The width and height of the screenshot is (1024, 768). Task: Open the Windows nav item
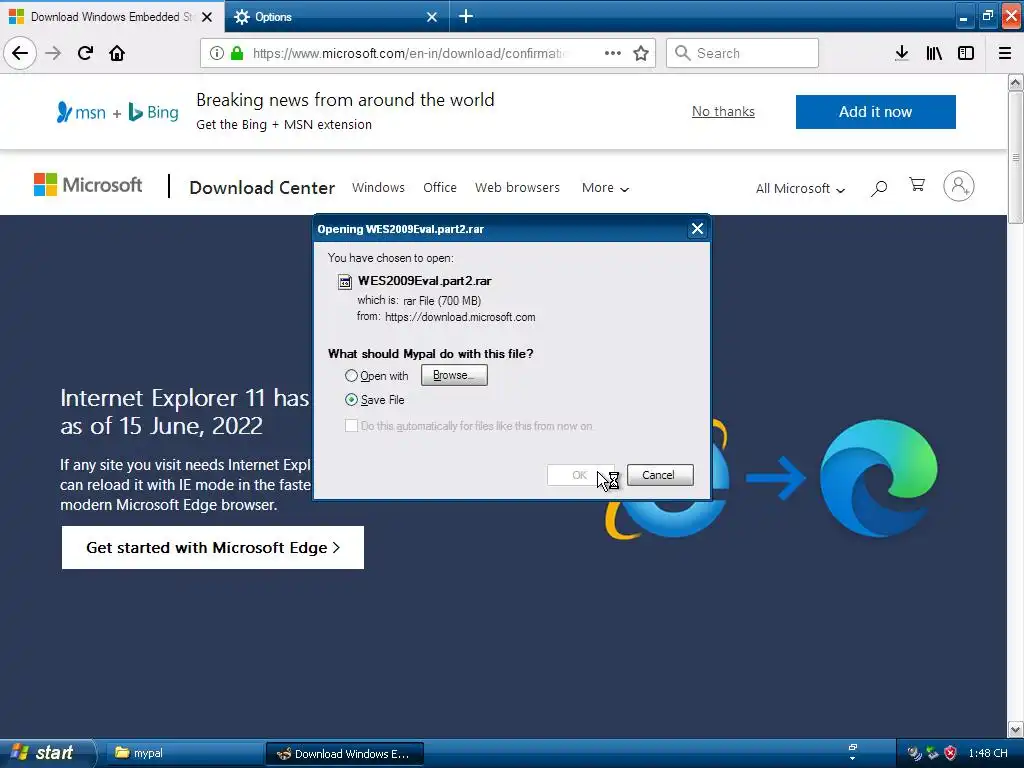tap(378, 187)
